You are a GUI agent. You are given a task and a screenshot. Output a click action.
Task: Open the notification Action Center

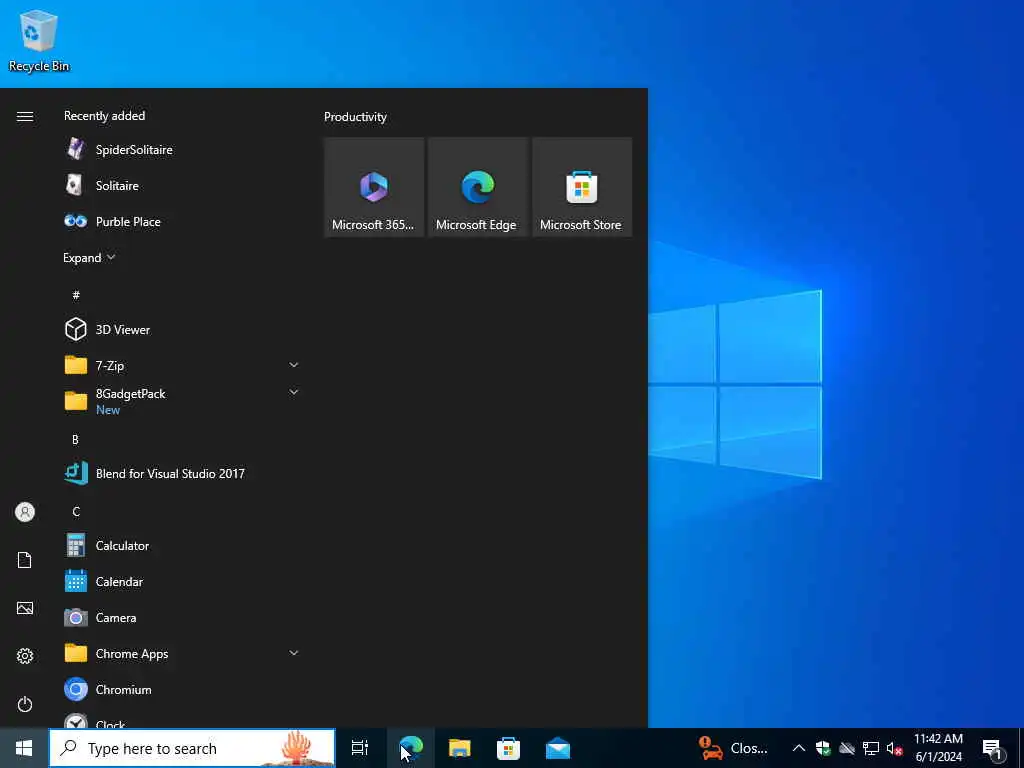coord(993,748)
